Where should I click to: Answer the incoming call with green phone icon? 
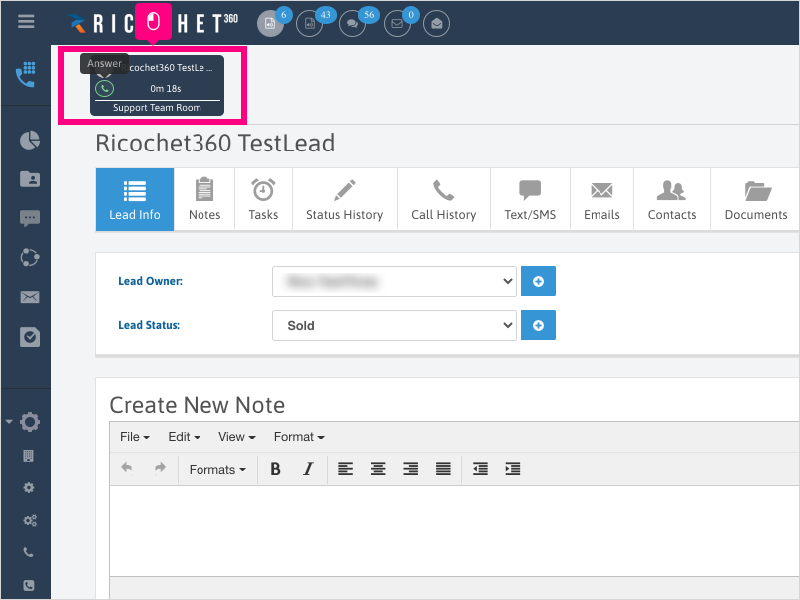point(104,89)
